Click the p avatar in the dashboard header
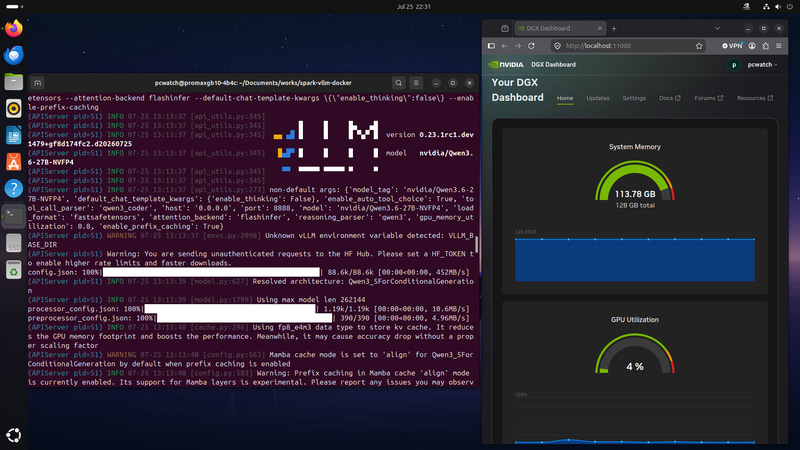800x450 pixels. pos(734,65)
